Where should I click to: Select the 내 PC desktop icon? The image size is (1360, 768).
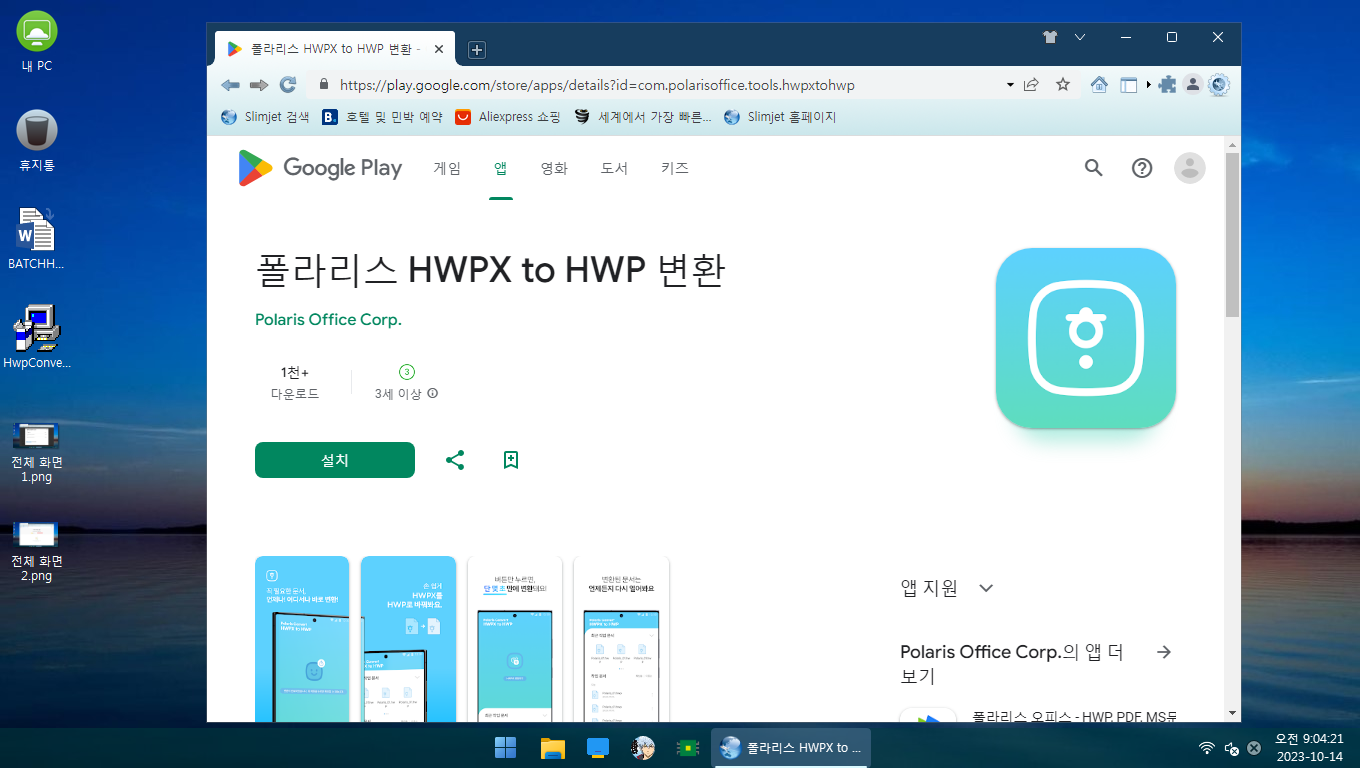(37, 41)
